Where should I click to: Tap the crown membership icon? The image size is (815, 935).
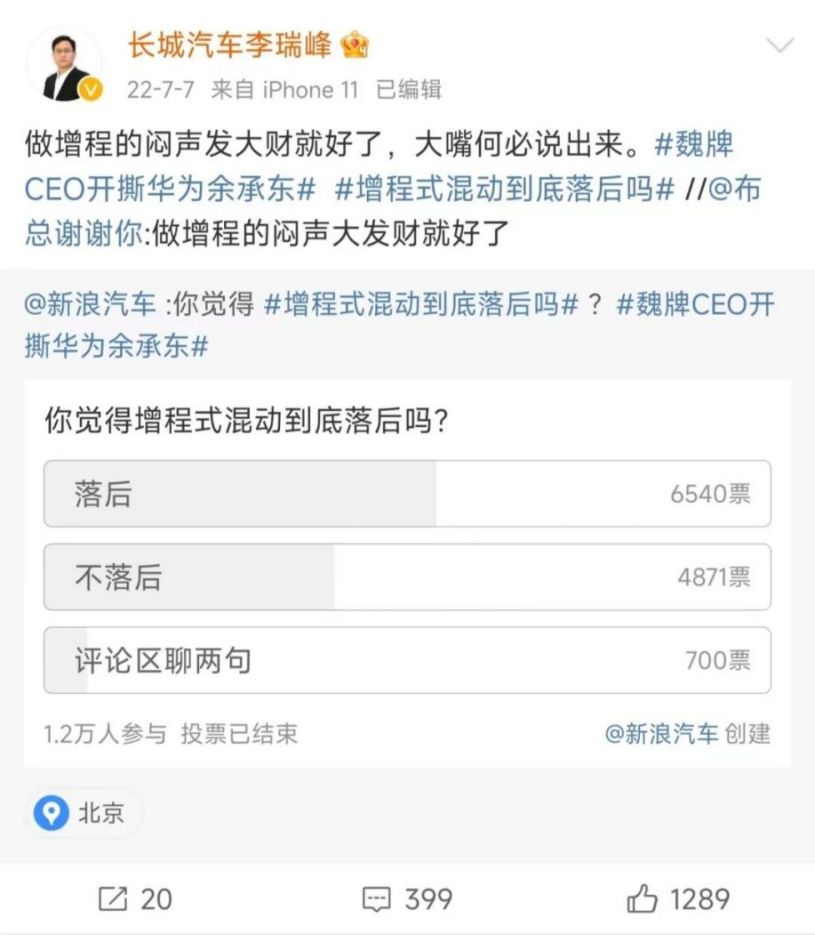tap(355, 45)
